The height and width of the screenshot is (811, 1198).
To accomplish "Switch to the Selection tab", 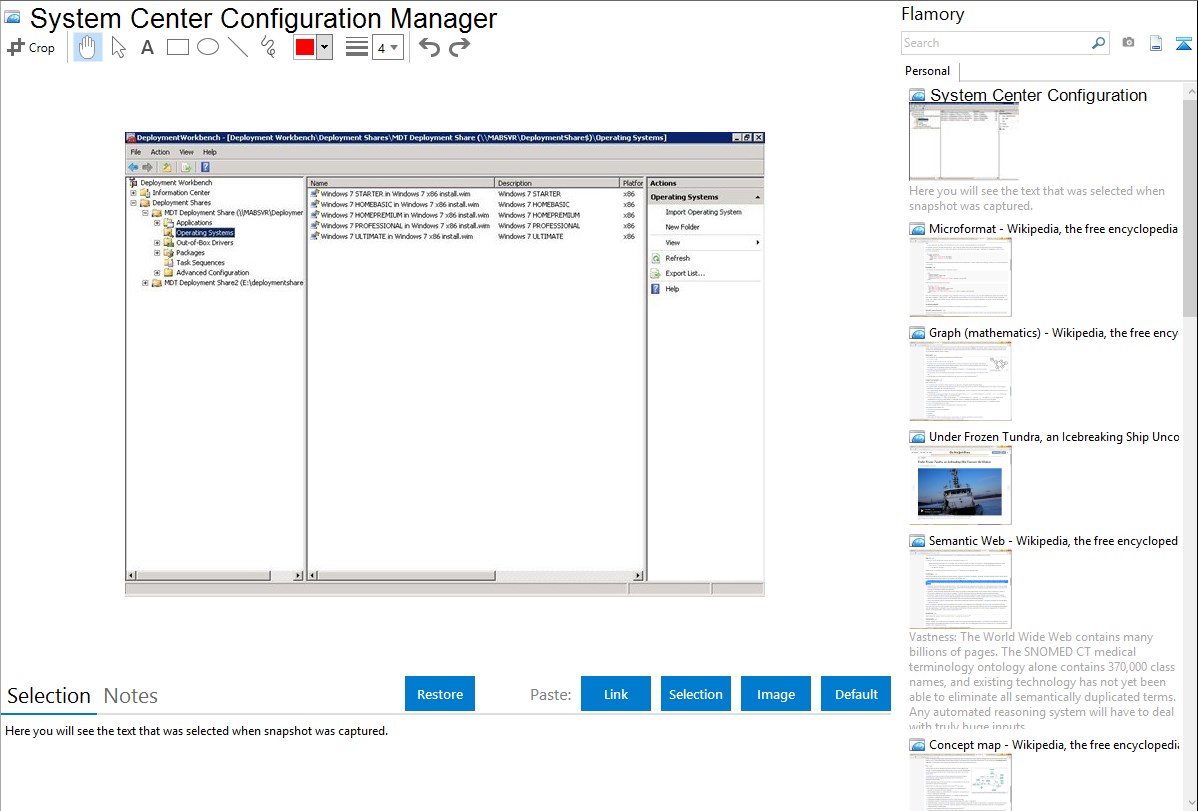I will click(49, 696).
